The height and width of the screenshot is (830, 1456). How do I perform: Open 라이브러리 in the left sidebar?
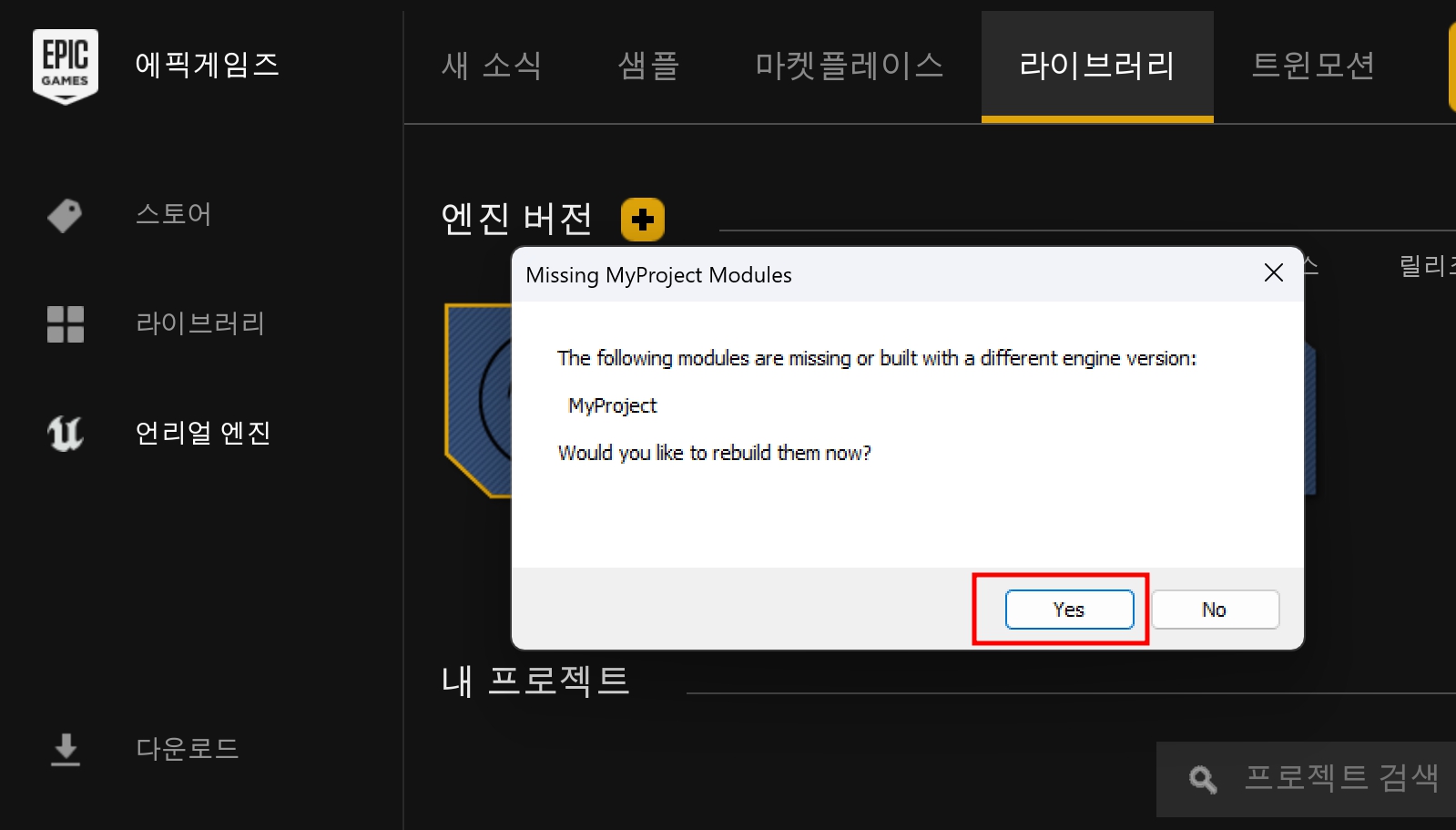coord(200,323)
